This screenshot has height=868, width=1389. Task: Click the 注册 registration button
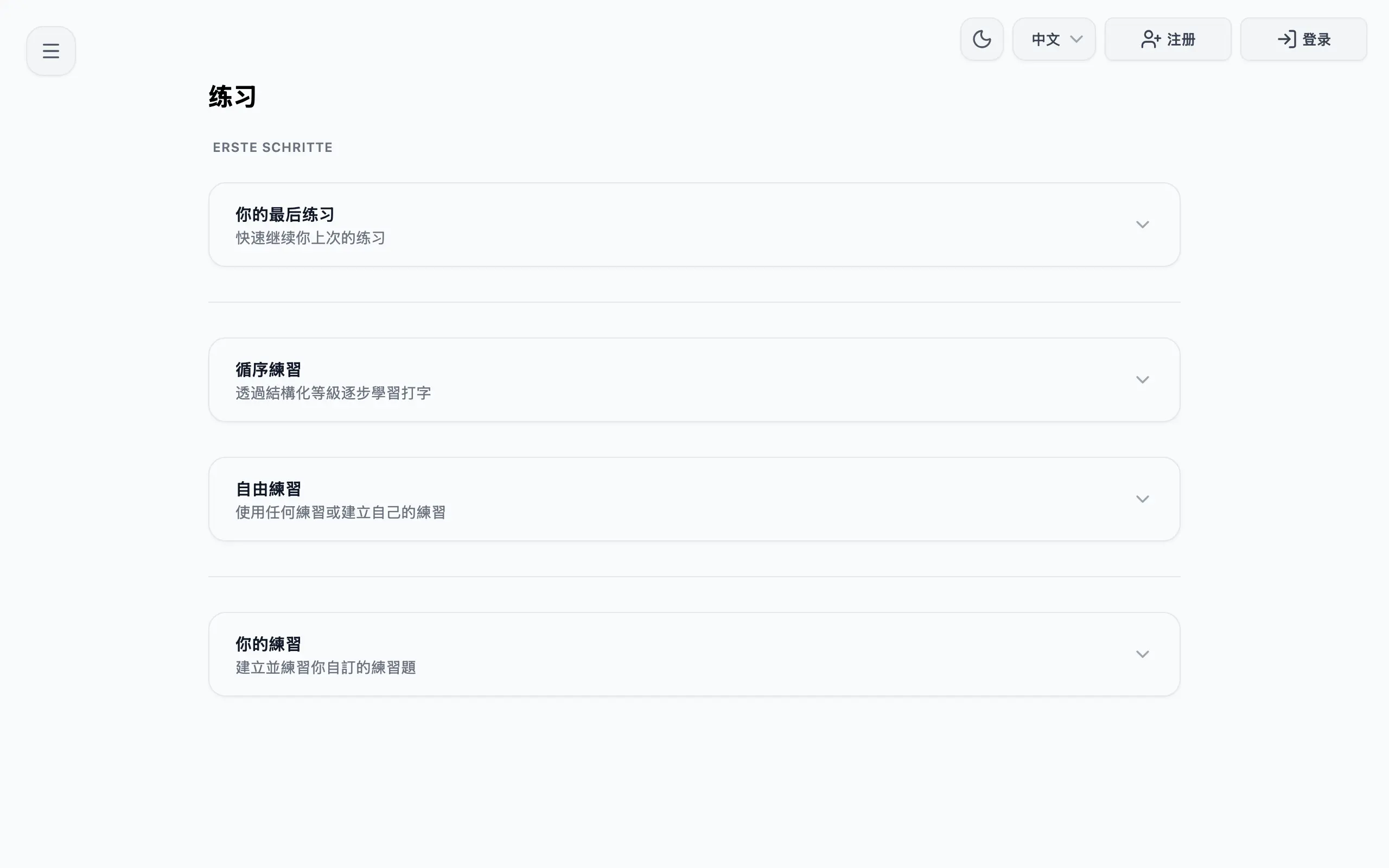click(1168, 39)
